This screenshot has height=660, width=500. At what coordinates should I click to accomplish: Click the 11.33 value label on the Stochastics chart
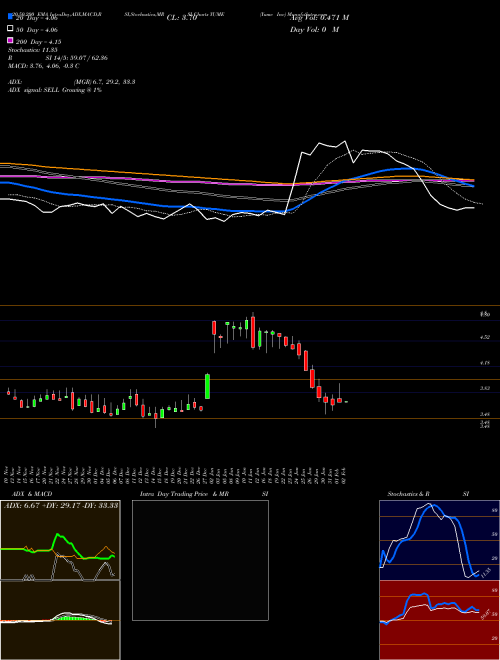(x=486, y=572)
